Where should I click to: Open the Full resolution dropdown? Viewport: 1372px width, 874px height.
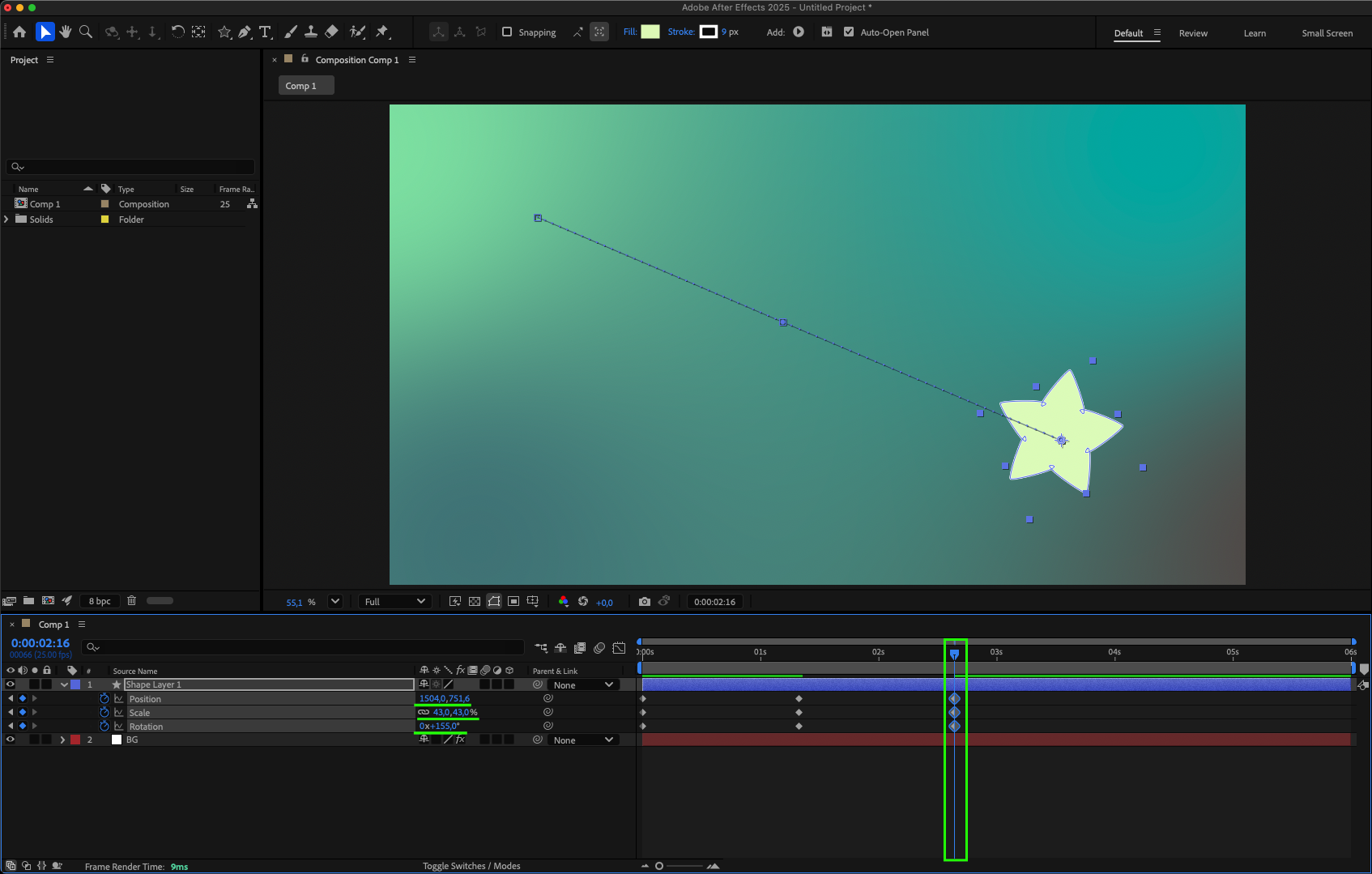(394, 602)
